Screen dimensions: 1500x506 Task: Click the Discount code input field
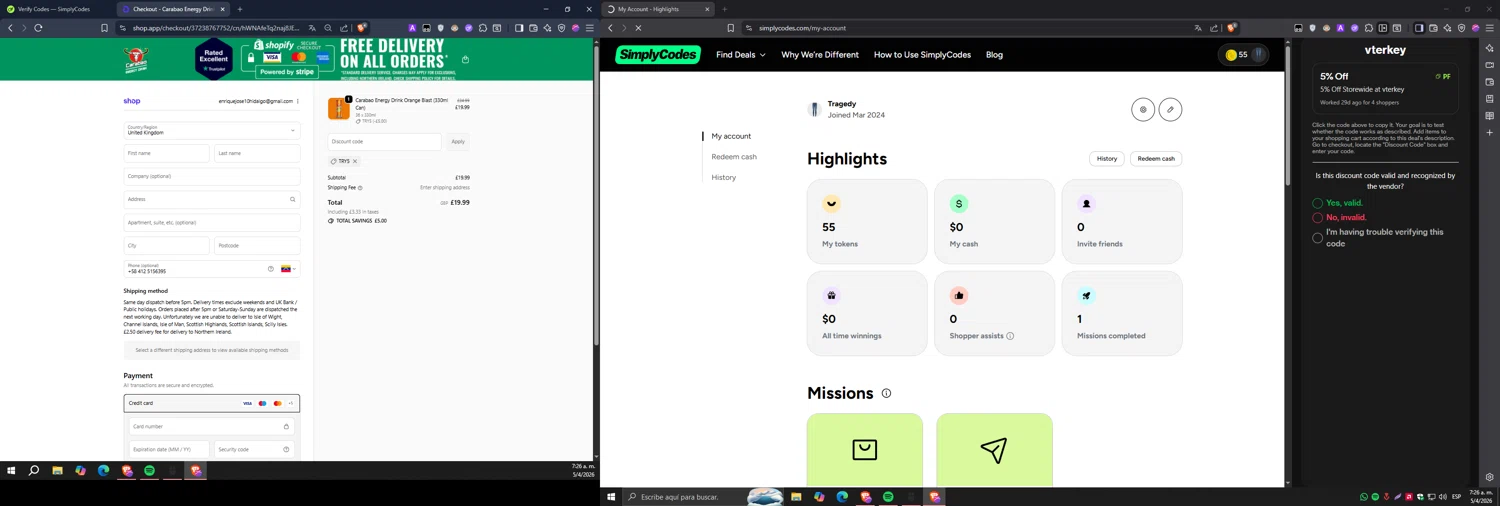(384, 142)
